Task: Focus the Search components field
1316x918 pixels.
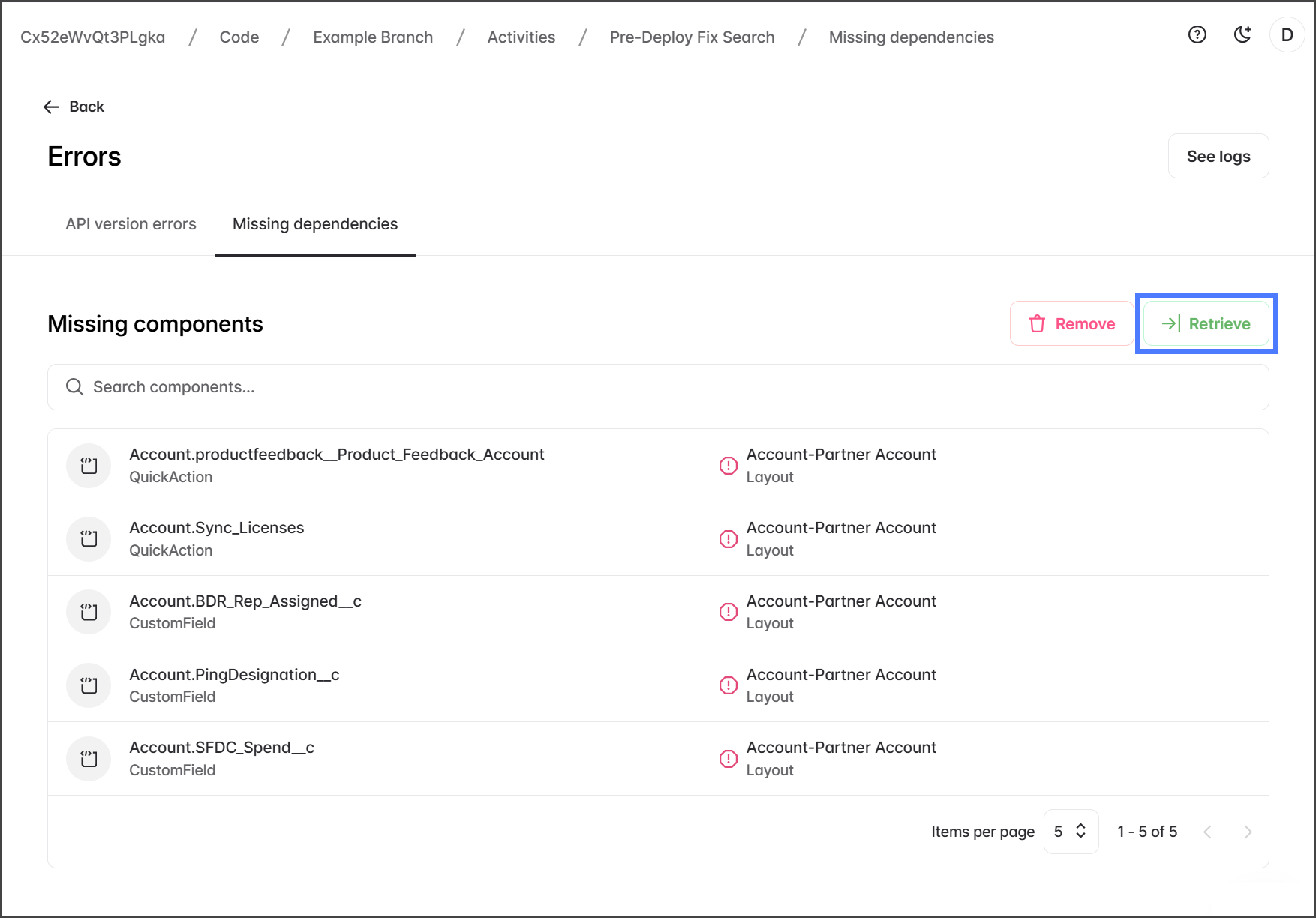Action: (657, 387)
